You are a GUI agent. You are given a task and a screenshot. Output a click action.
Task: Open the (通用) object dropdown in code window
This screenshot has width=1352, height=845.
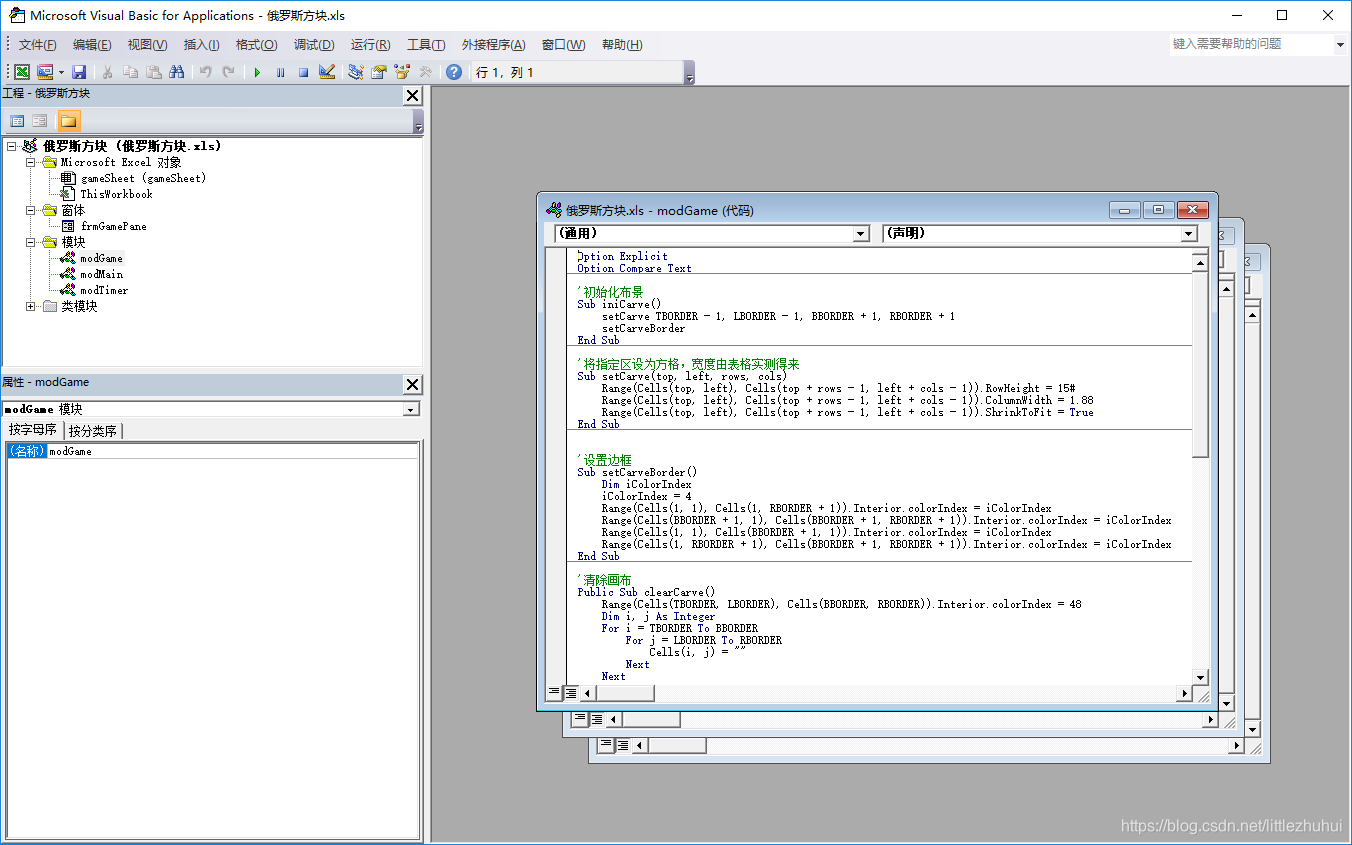click(862, 233)
